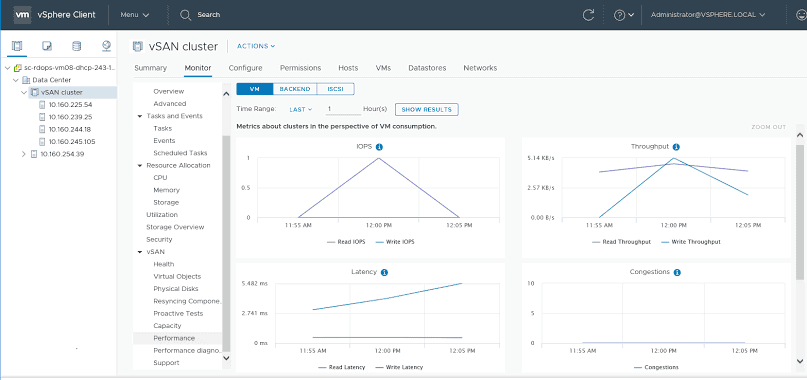Collapse the Data Center tree node

[x=15, y=80]
